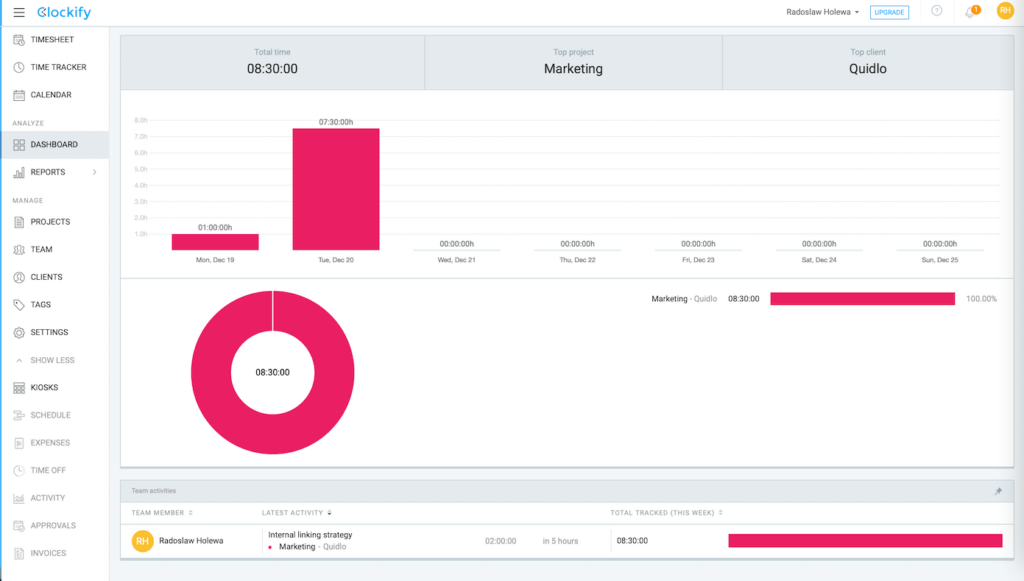
Task: Click the Sun, Dec 25 axis label
Action: pos(940,260)
